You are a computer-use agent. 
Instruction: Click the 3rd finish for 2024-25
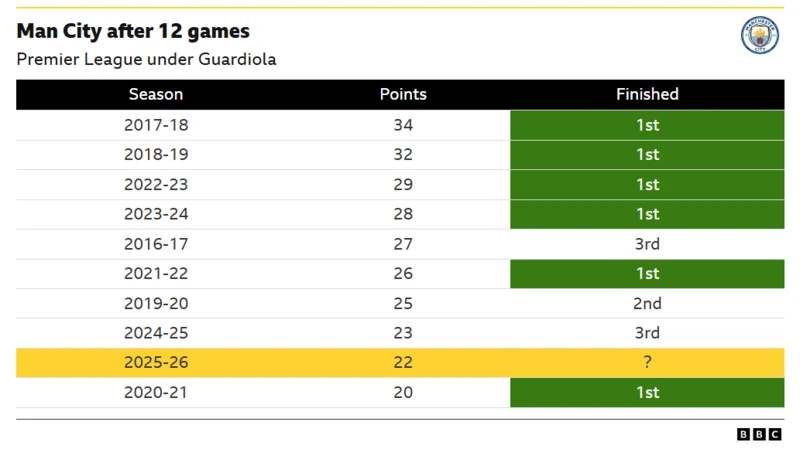click(647, 333)
